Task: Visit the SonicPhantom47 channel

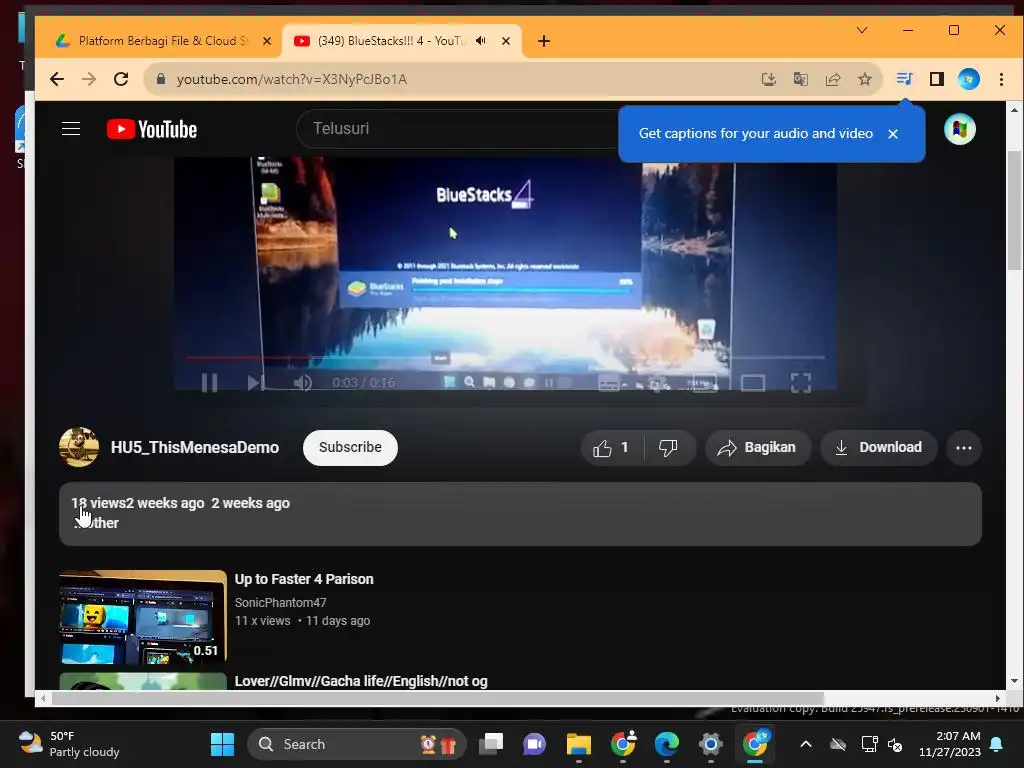Action: pyautogui.click(x=280, y=603)
